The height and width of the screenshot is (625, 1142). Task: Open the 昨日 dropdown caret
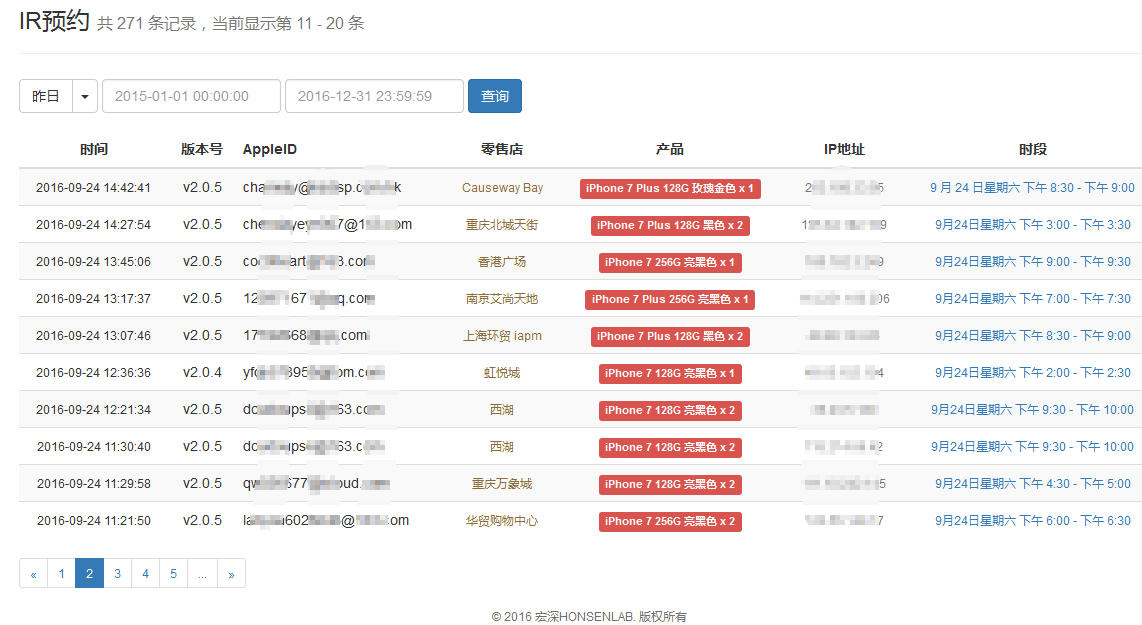[x=85, y=96]
